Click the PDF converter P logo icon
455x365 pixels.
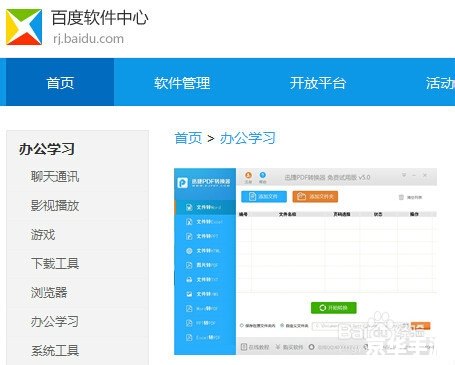pos(182,182)
